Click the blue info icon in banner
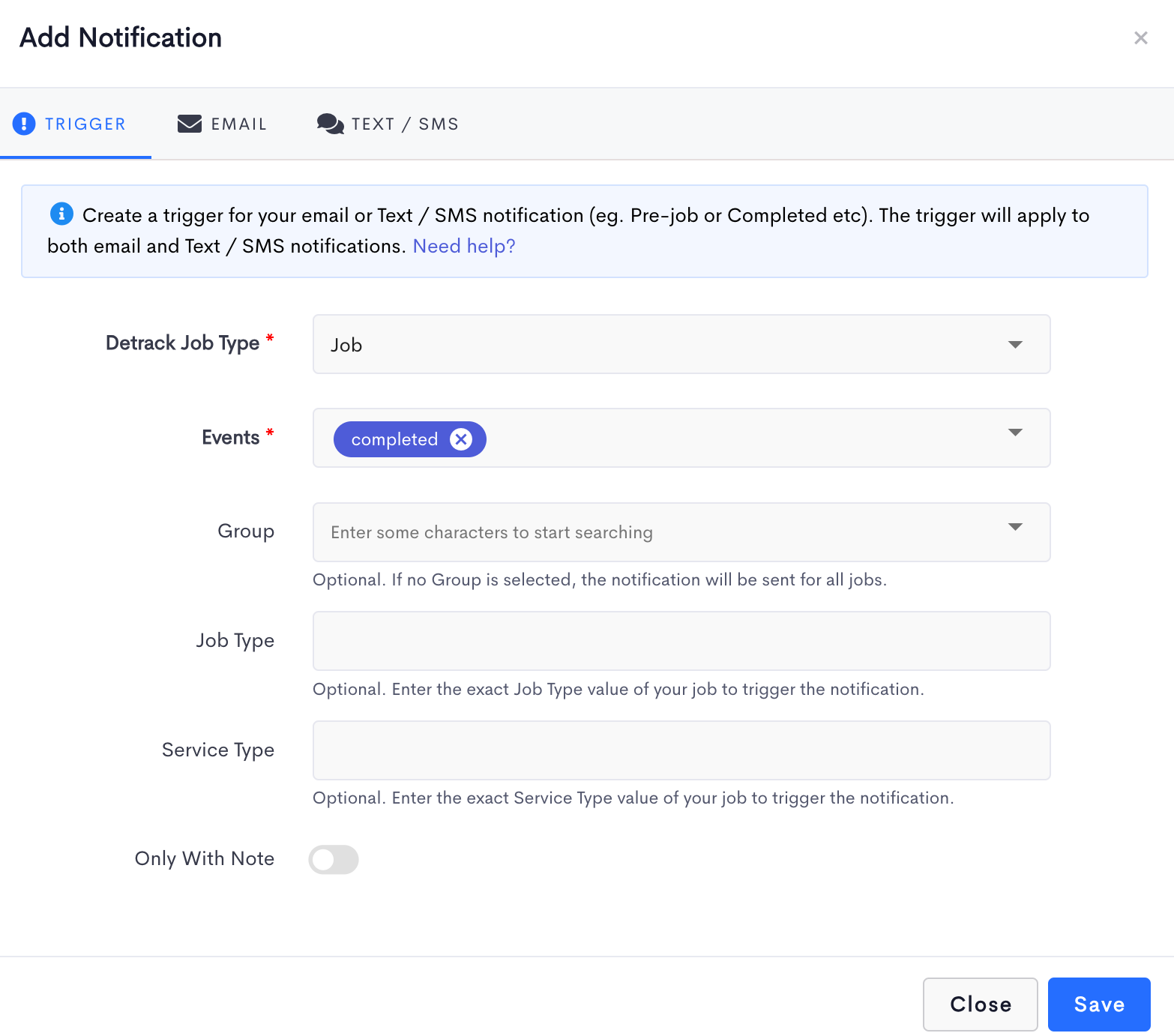The height and width of the screenshot is (1036, 1174). (61, 214)
